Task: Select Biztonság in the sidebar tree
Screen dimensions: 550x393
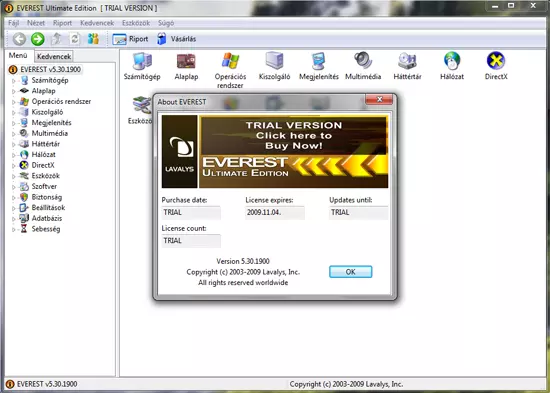Action: pyautogui.click(x=47, y=197)
